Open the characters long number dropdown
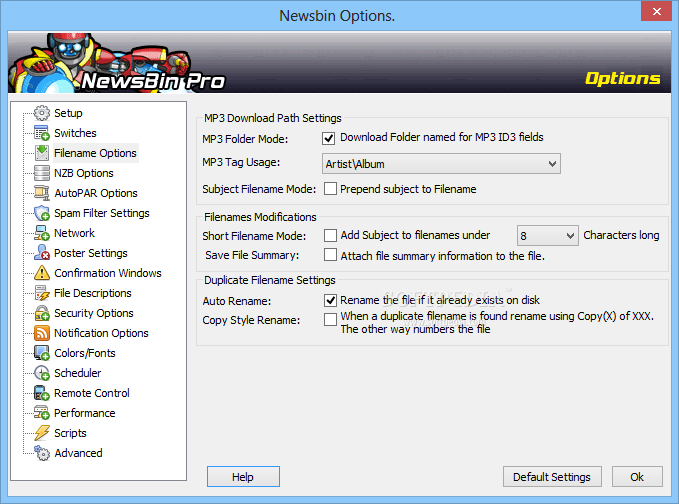679x504 pixels. pyautogui.click(x=548, y=236)
